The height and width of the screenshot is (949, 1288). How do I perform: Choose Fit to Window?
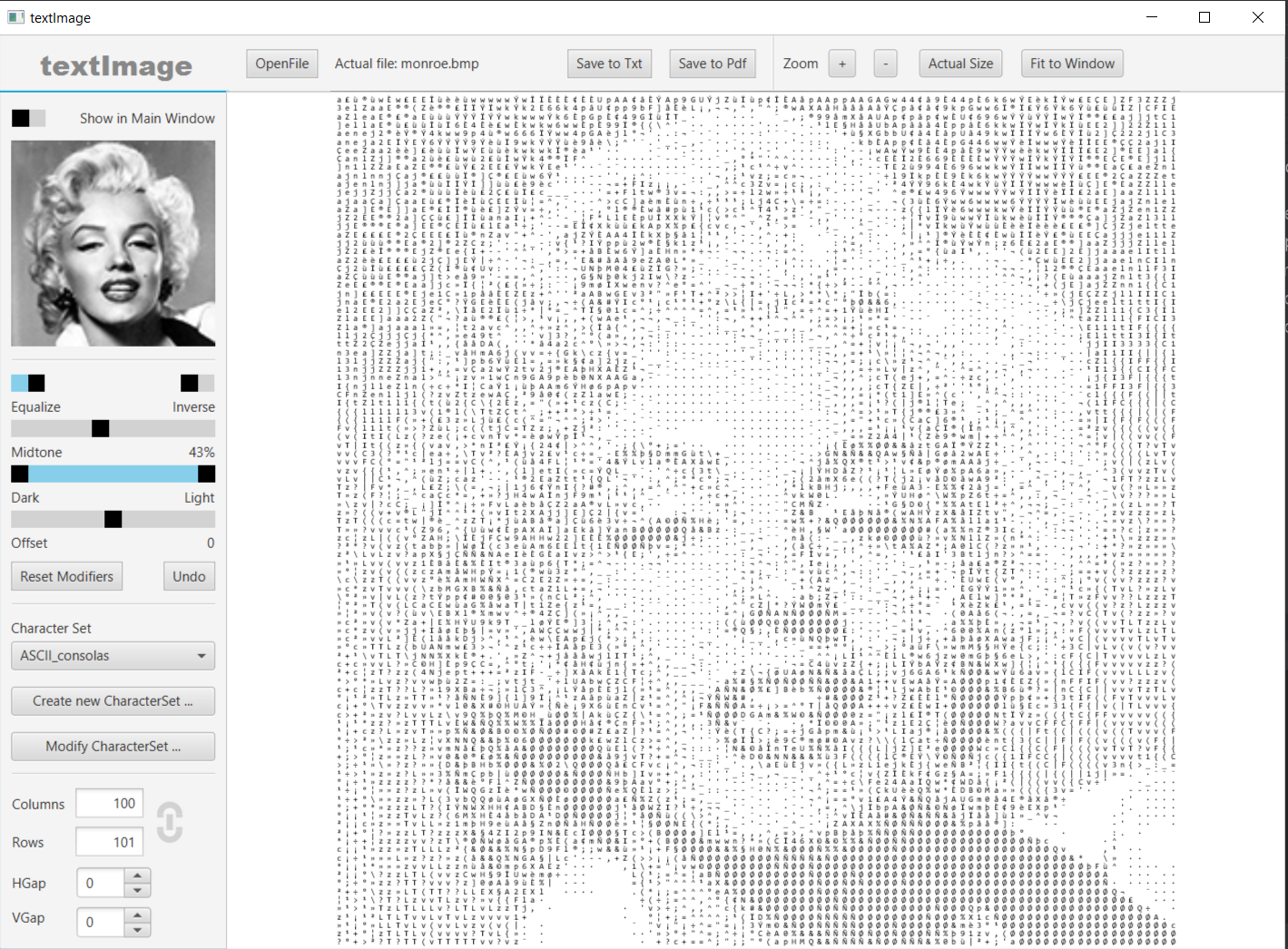(1072, 64)
